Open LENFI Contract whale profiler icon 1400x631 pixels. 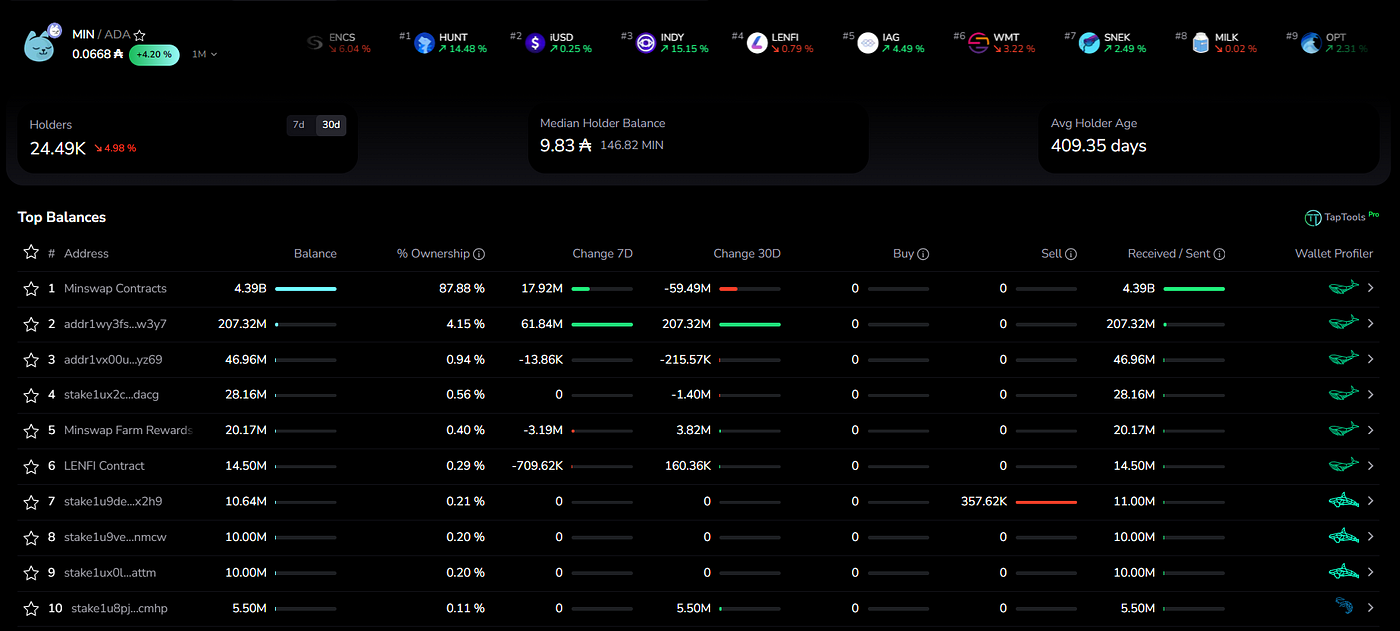[1343, 465]
